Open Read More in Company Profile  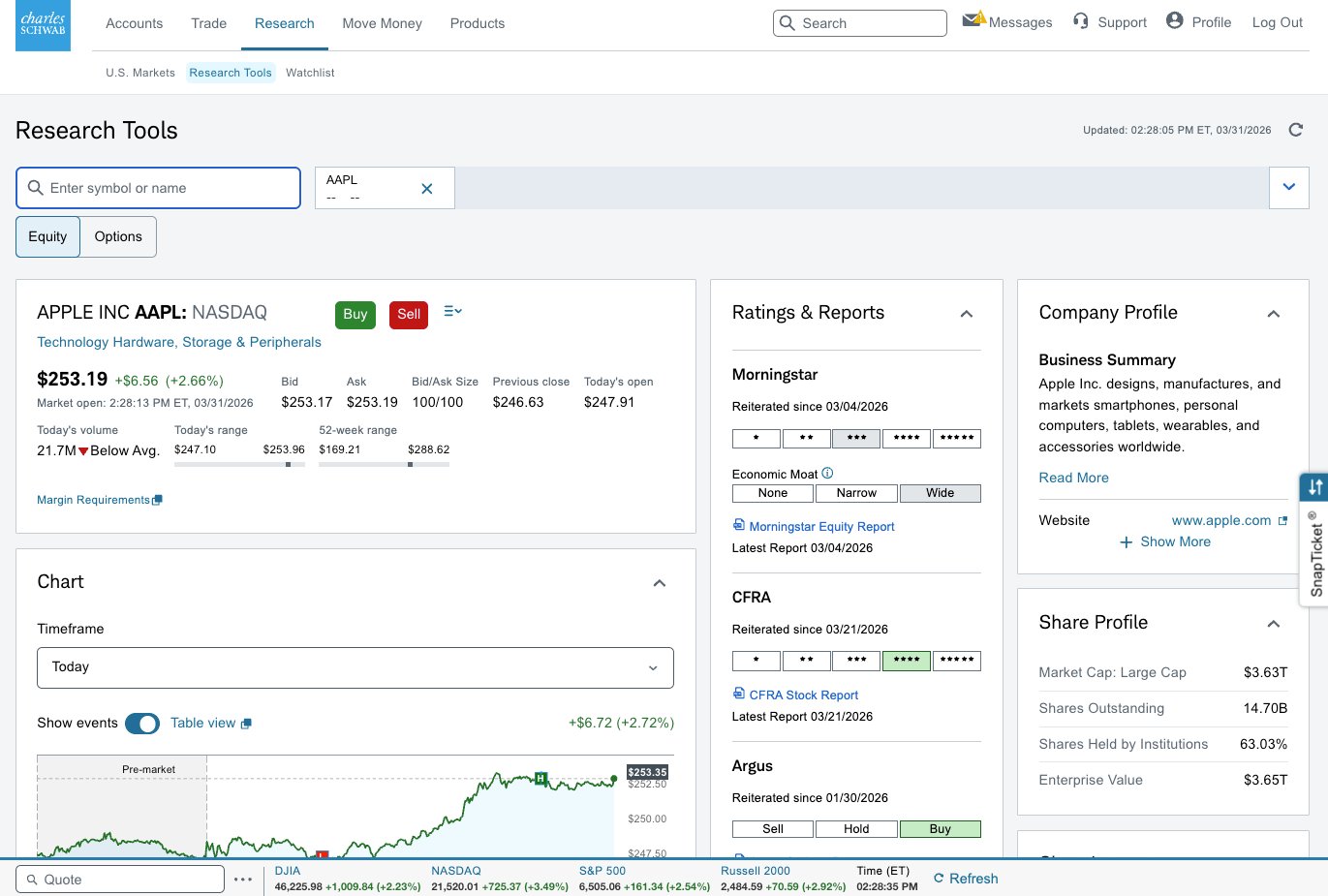tap(1073, 477)
